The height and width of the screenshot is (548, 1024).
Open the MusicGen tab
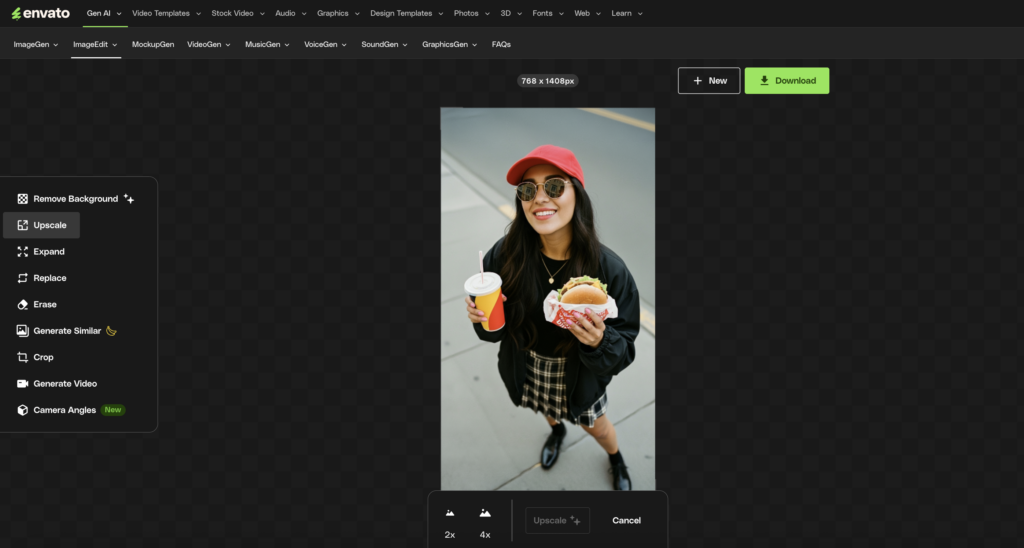(x=267, y=44)
